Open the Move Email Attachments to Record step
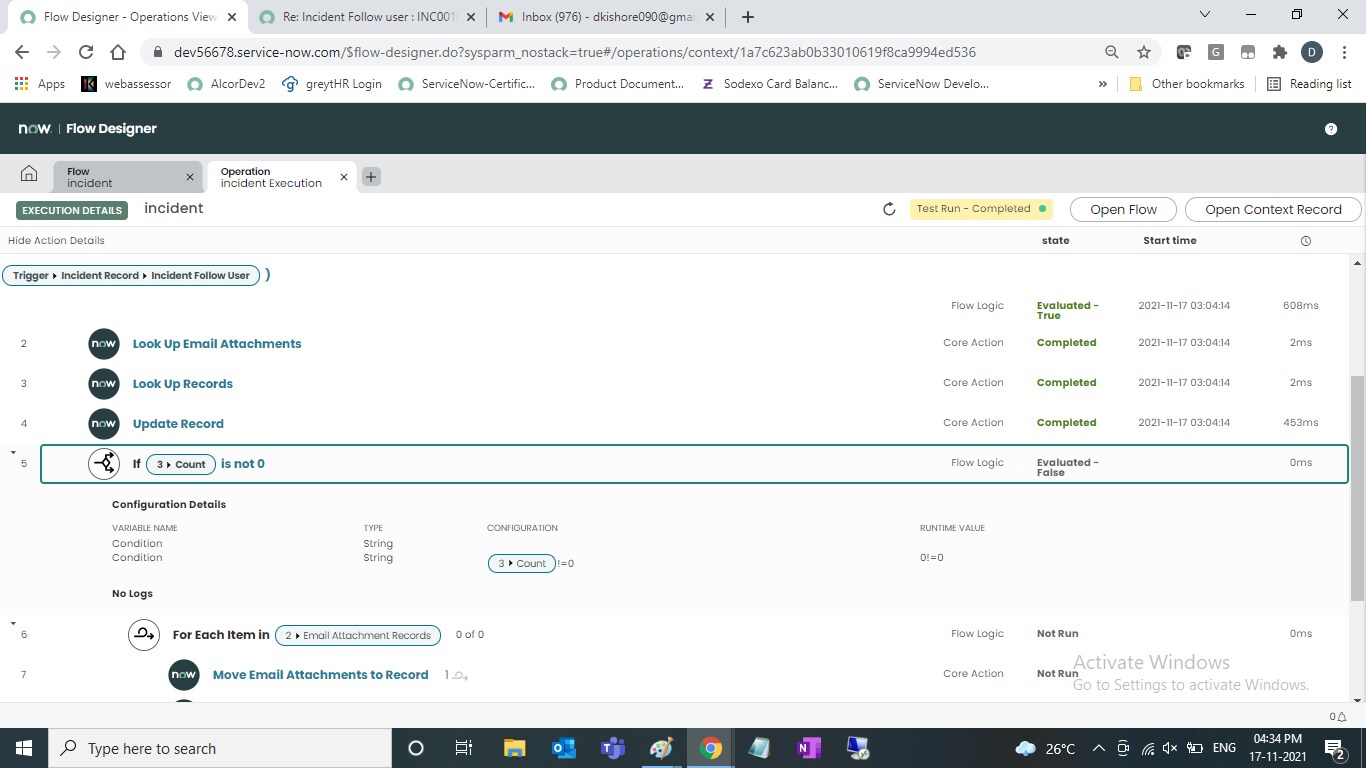Viewport: 1366px width, 768px height. tap(321, 675)
